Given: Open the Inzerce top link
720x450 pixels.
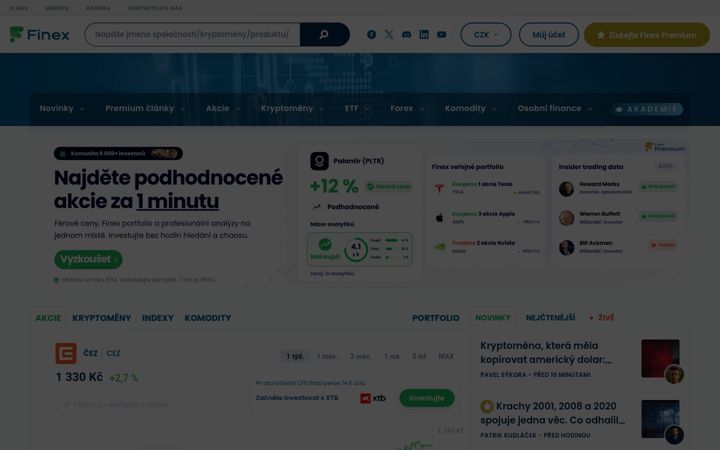Looking at the screenshot, I should 56,8.
